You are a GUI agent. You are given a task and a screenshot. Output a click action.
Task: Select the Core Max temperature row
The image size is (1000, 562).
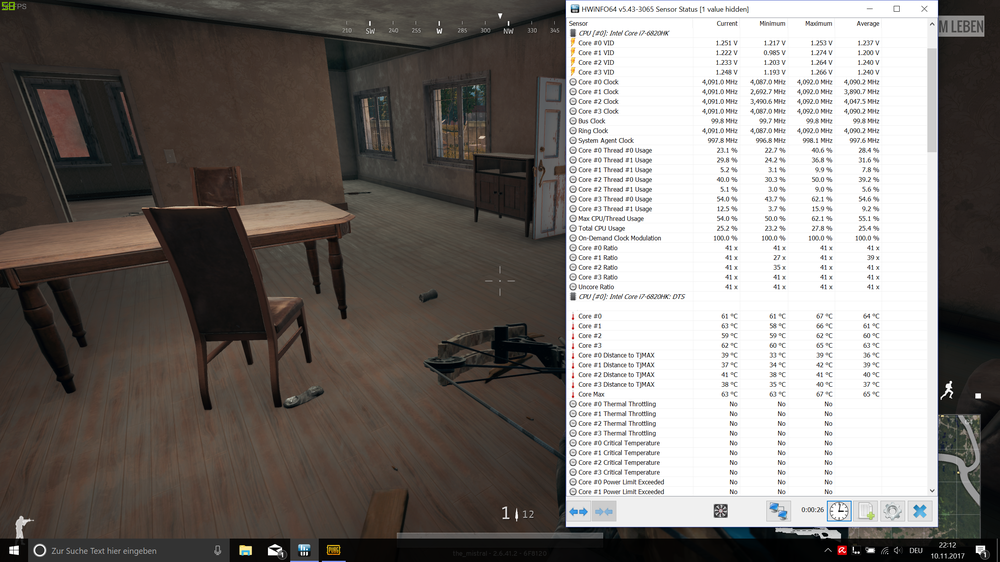590,394
